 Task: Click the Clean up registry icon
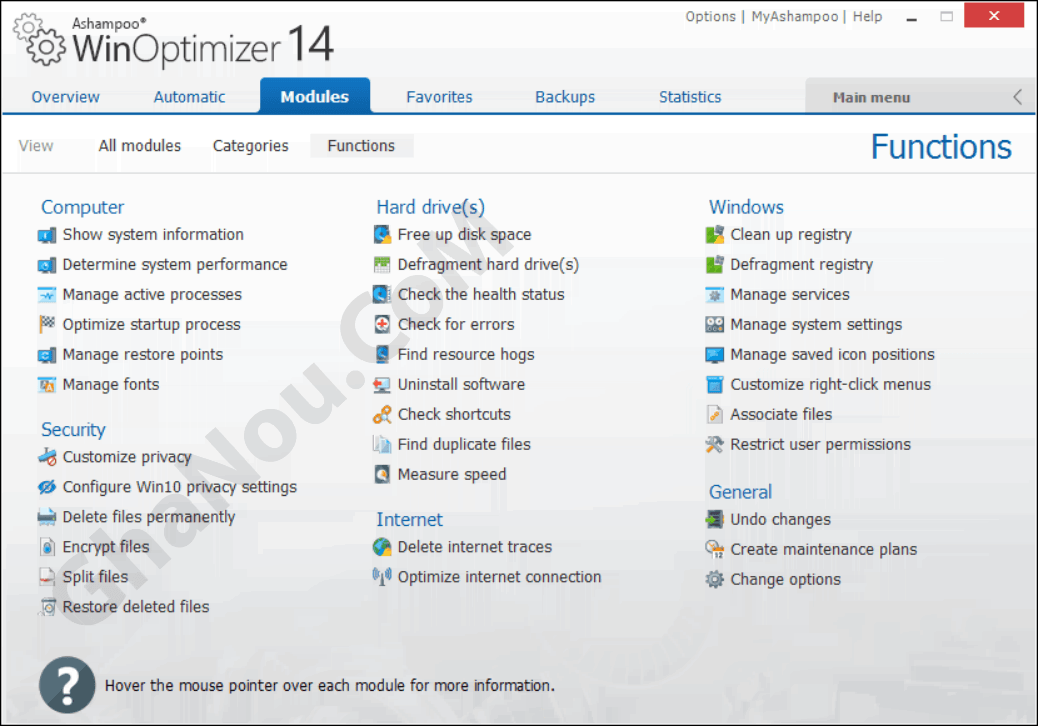click(715, 235)
